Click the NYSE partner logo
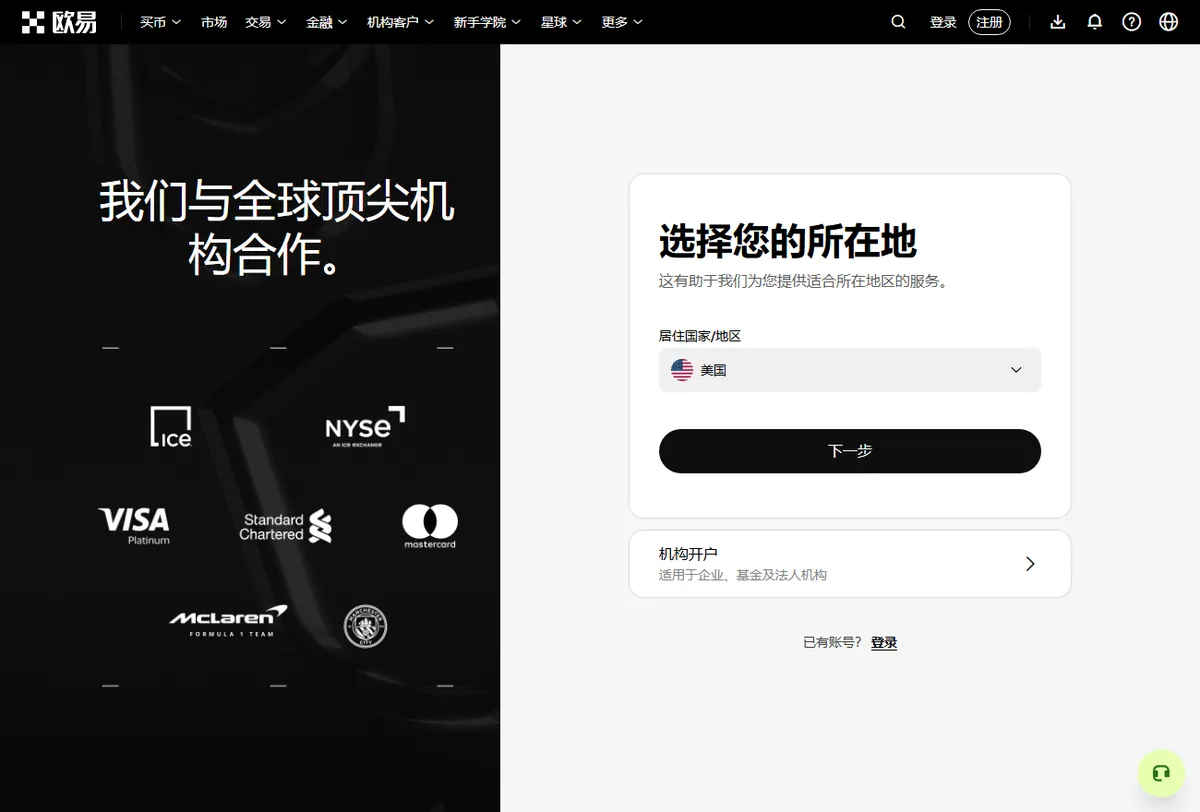Viewport: 1200px width, 812px height. coord(365,427)
